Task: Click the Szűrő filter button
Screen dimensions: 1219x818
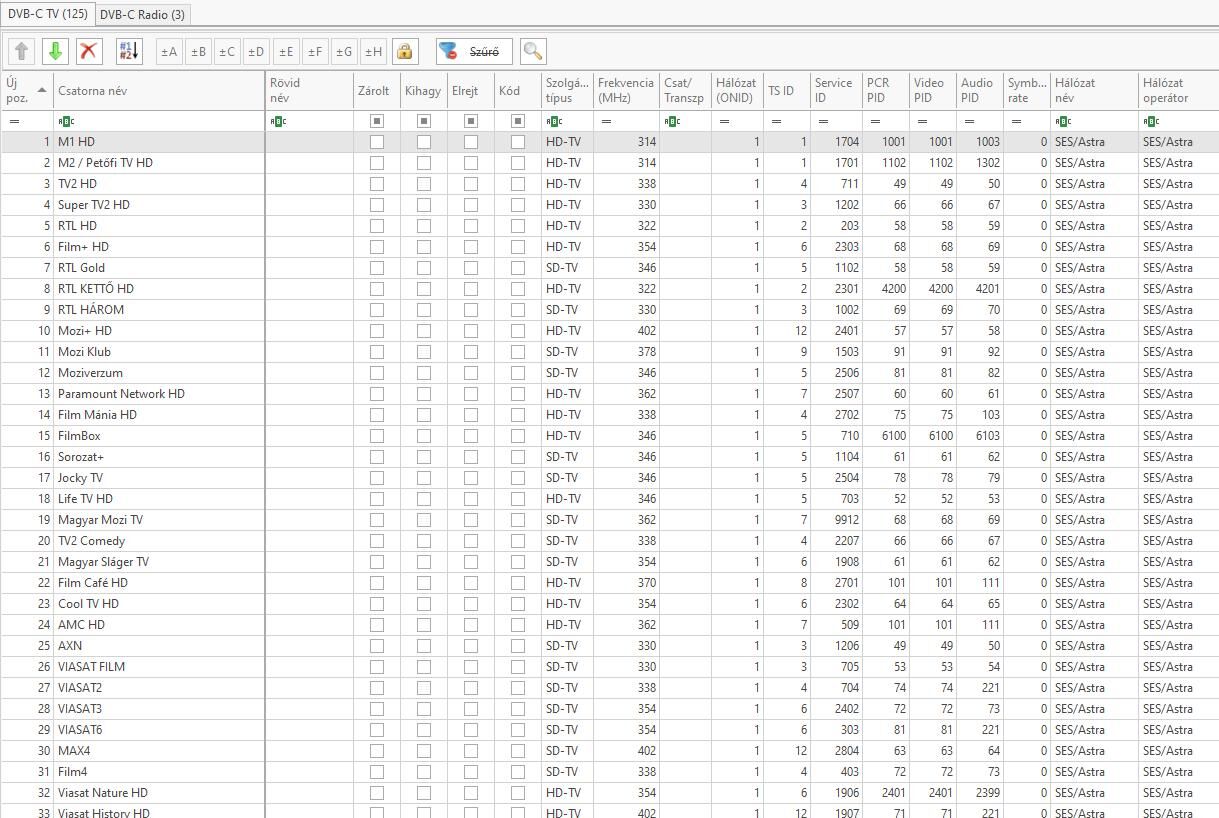Action: (474, 52)
